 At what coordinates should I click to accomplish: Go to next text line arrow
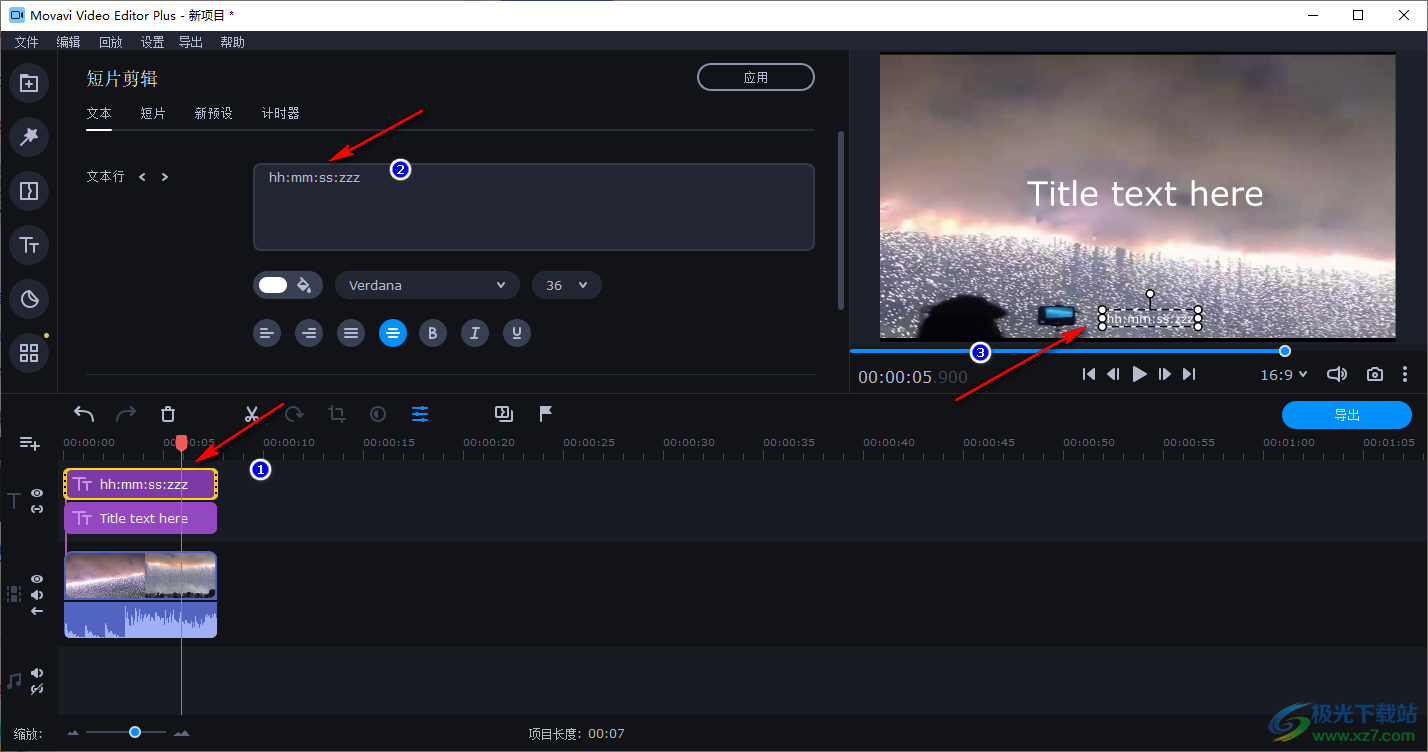coord(165,177)
